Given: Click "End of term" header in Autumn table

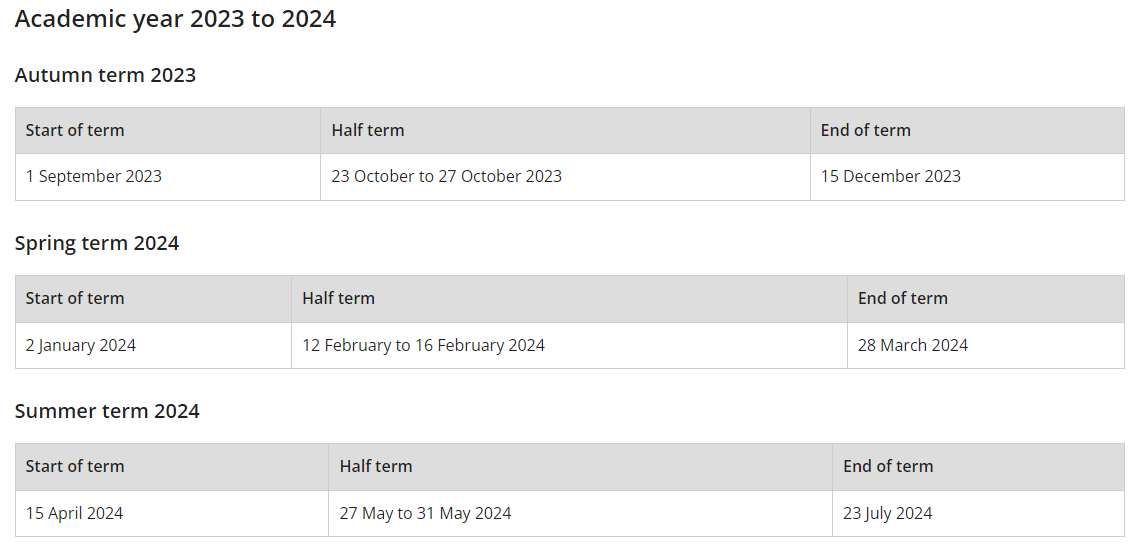Looking at the screenshot, I should click(866, 131).
